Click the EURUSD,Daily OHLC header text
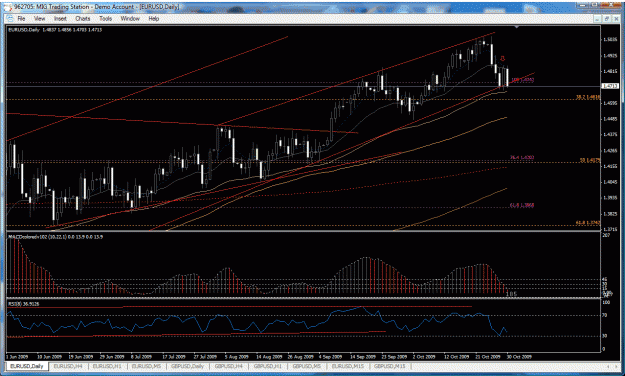Screen dimensions: 625x376 point(55,30)
